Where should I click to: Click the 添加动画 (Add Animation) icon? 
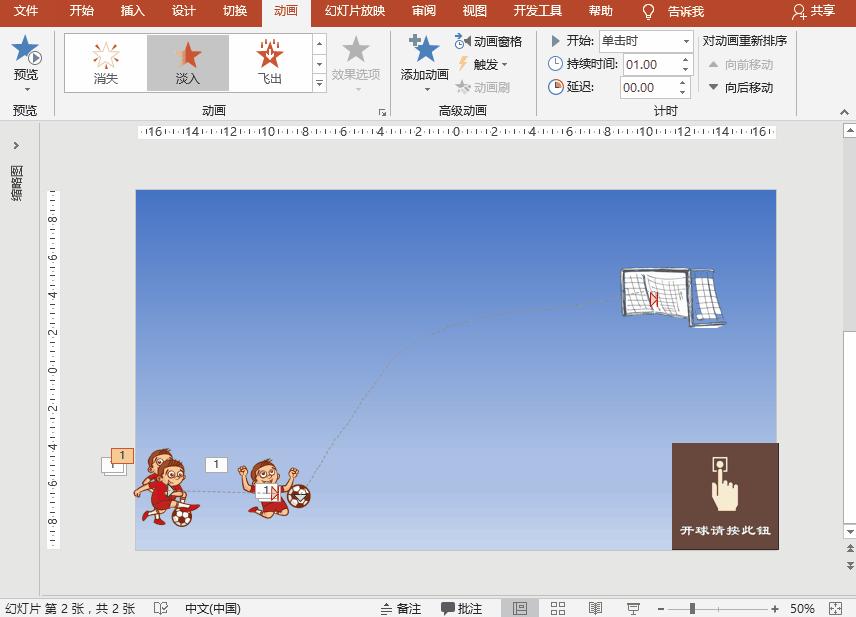pos(423,50)
